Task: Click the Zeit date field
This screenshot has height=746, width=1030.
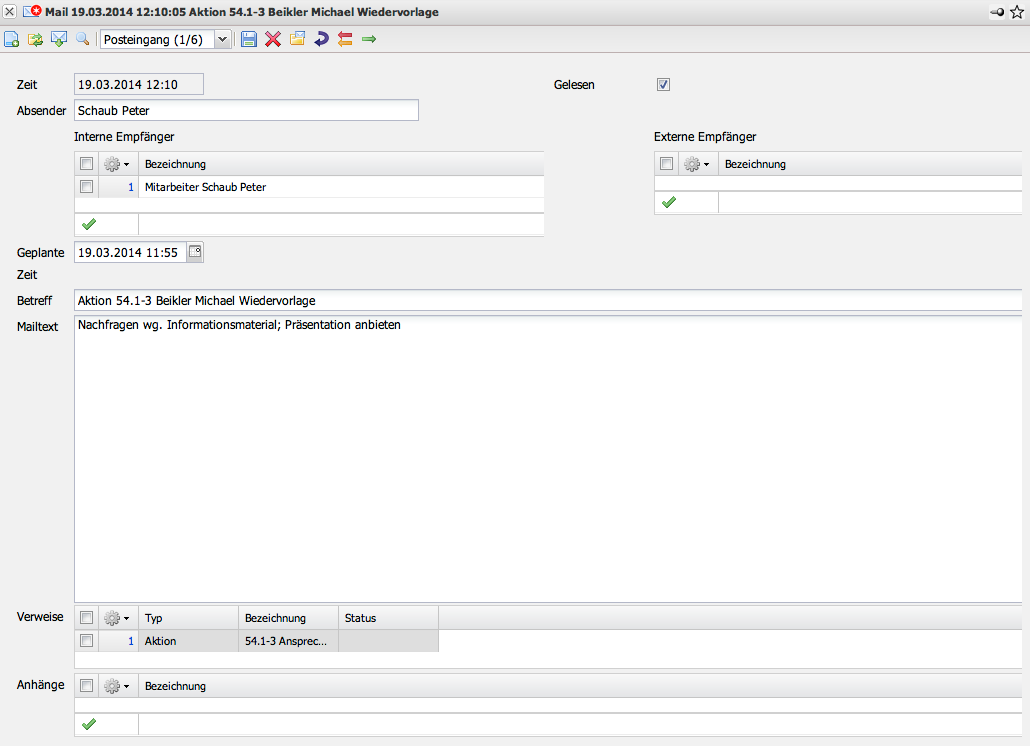Action: coord(139,84)
